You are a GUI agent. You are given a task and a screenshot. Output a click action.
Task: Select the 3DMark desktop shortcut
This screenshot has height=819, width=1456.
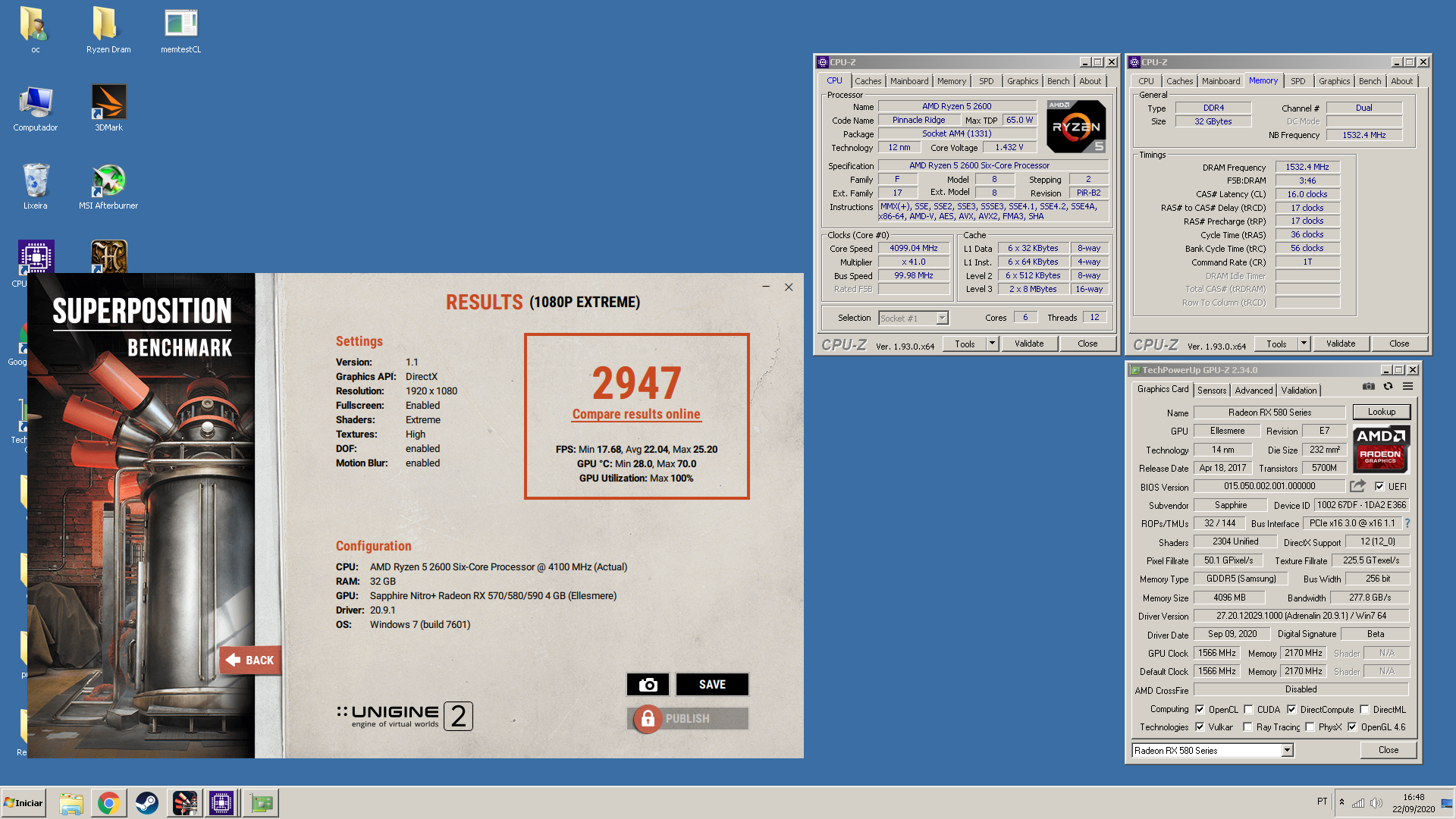tap(108, 108)
